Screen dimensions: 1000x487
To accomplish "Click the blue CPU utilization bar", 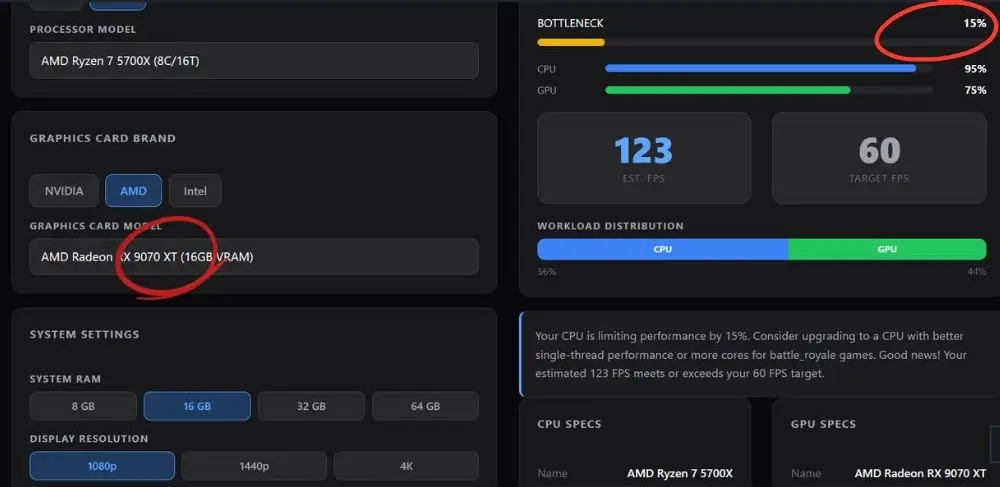I will (x=760, y=69).
